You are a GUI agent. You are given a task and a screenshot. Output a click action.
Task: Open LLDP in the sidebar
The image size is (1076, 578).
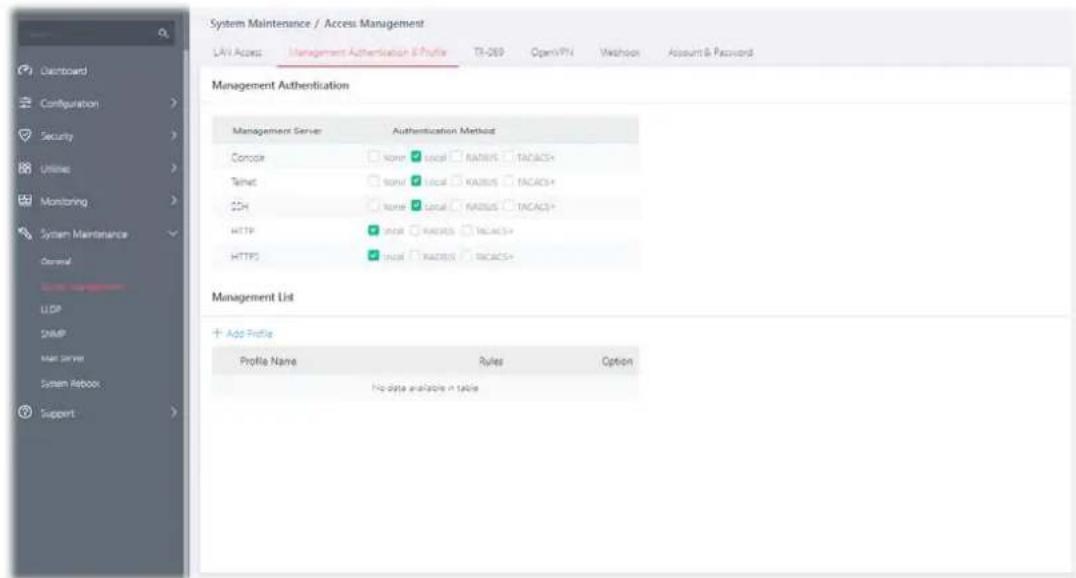coord(51,310)
